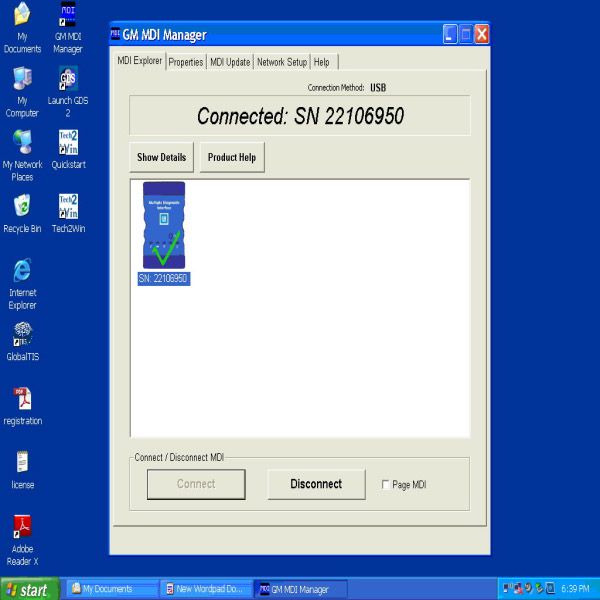Open Internet Explorer desktop icon
The image size is (600, 600).
(x=22, y=271)
